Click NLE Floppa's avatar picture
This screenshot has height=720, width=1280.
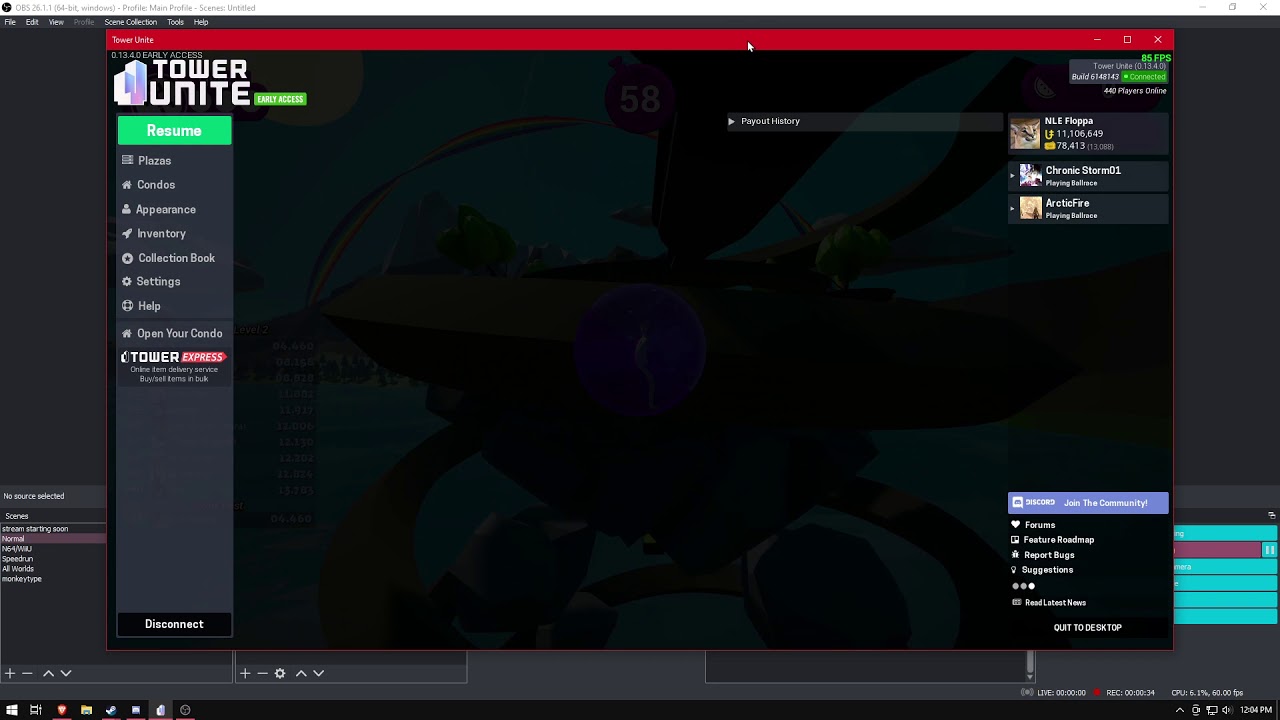click(x=1025, y=134)
